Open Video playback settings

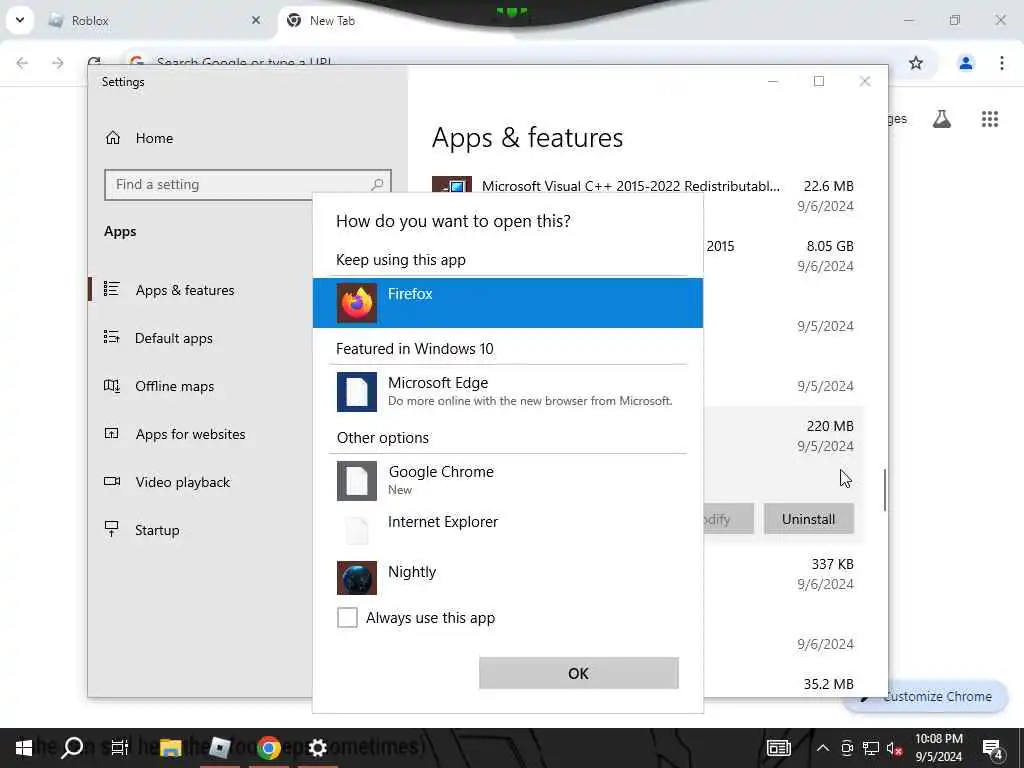point(182,482)
